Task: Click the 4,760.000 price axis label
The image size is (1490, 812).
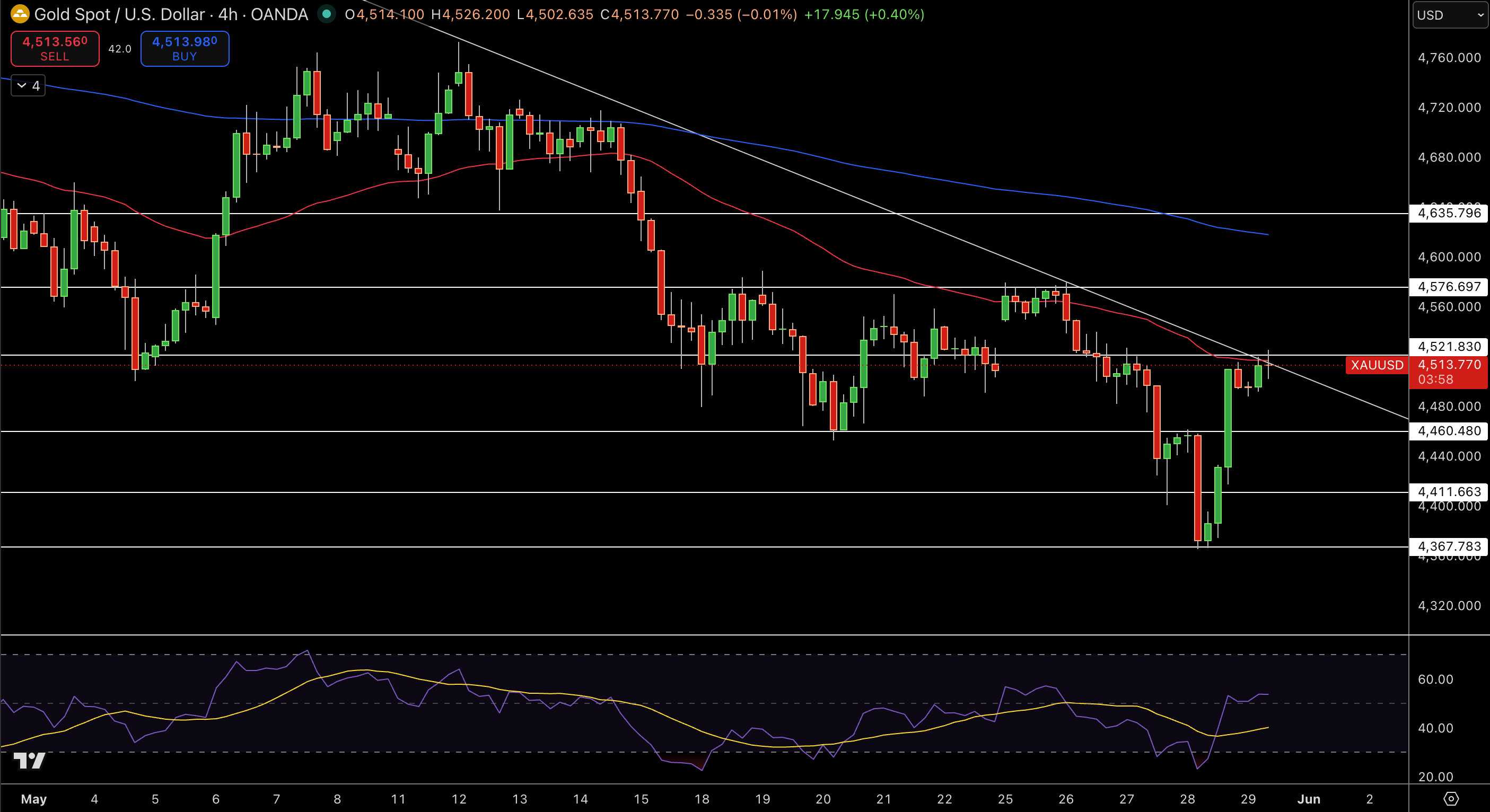Action: click(1450, 57)
